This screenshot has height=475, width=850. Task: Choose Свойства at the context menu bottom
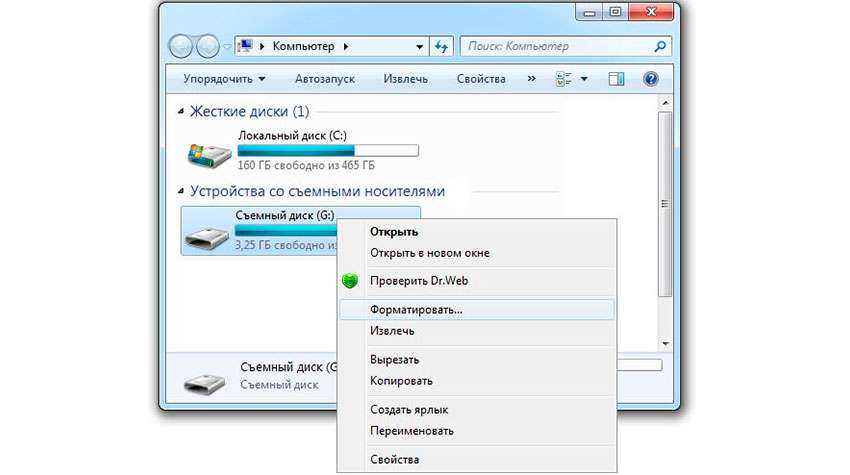(x=394, y=459)
